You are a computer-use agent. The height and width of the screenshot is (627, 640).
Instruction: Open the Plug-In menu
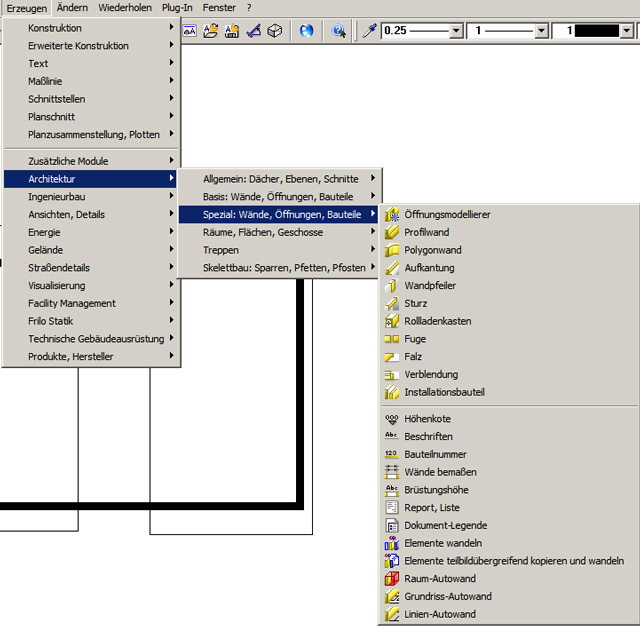pos(177,7)
